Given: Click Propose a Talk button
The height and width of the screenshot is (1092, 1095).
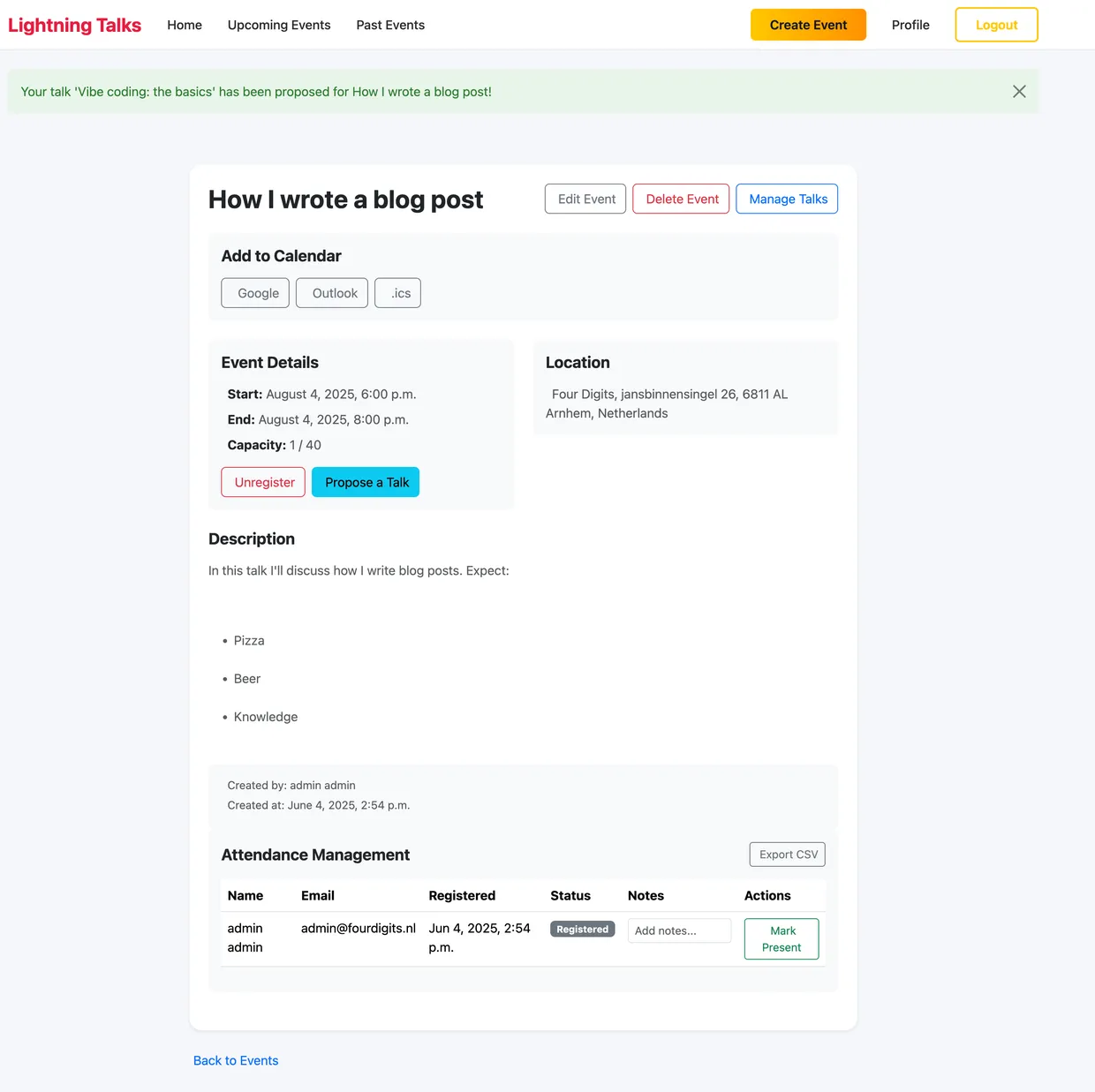Looking at the screenshot, I should (x=366, y=482).
